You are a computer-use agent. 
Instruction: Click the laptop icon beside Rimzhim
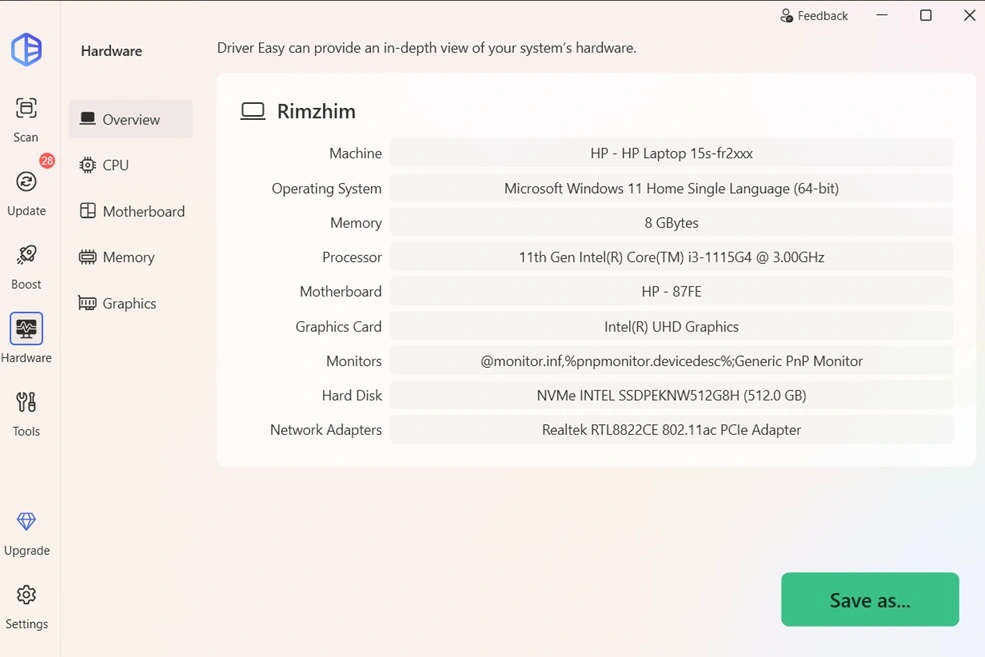point(253,112)
